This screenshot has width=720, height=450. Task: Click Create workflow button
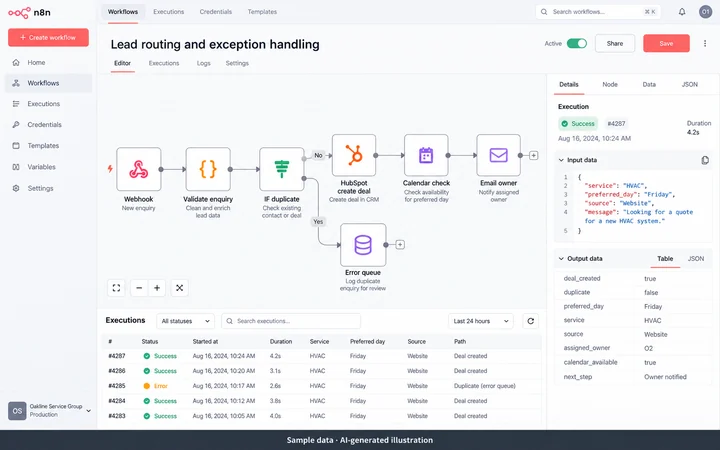[x=48, y=38]
